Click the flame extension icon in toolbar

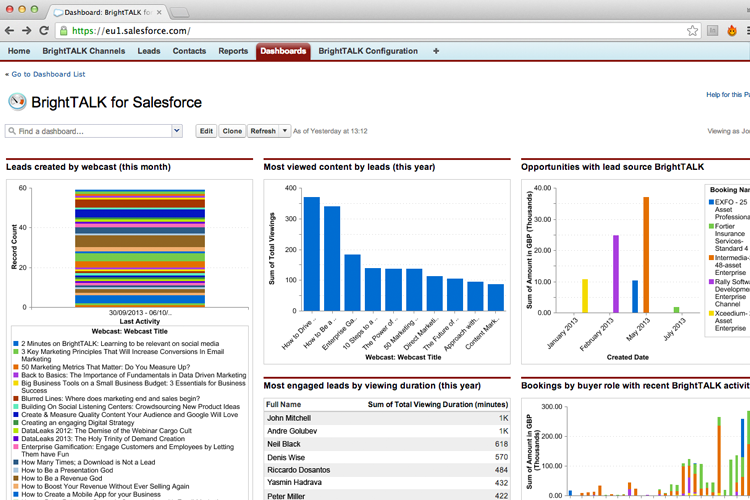point(733,31)
